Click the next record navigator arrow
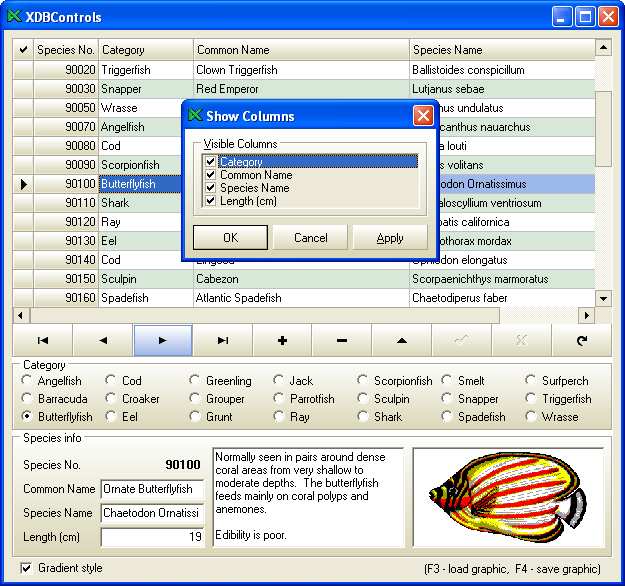 [162, 340]
